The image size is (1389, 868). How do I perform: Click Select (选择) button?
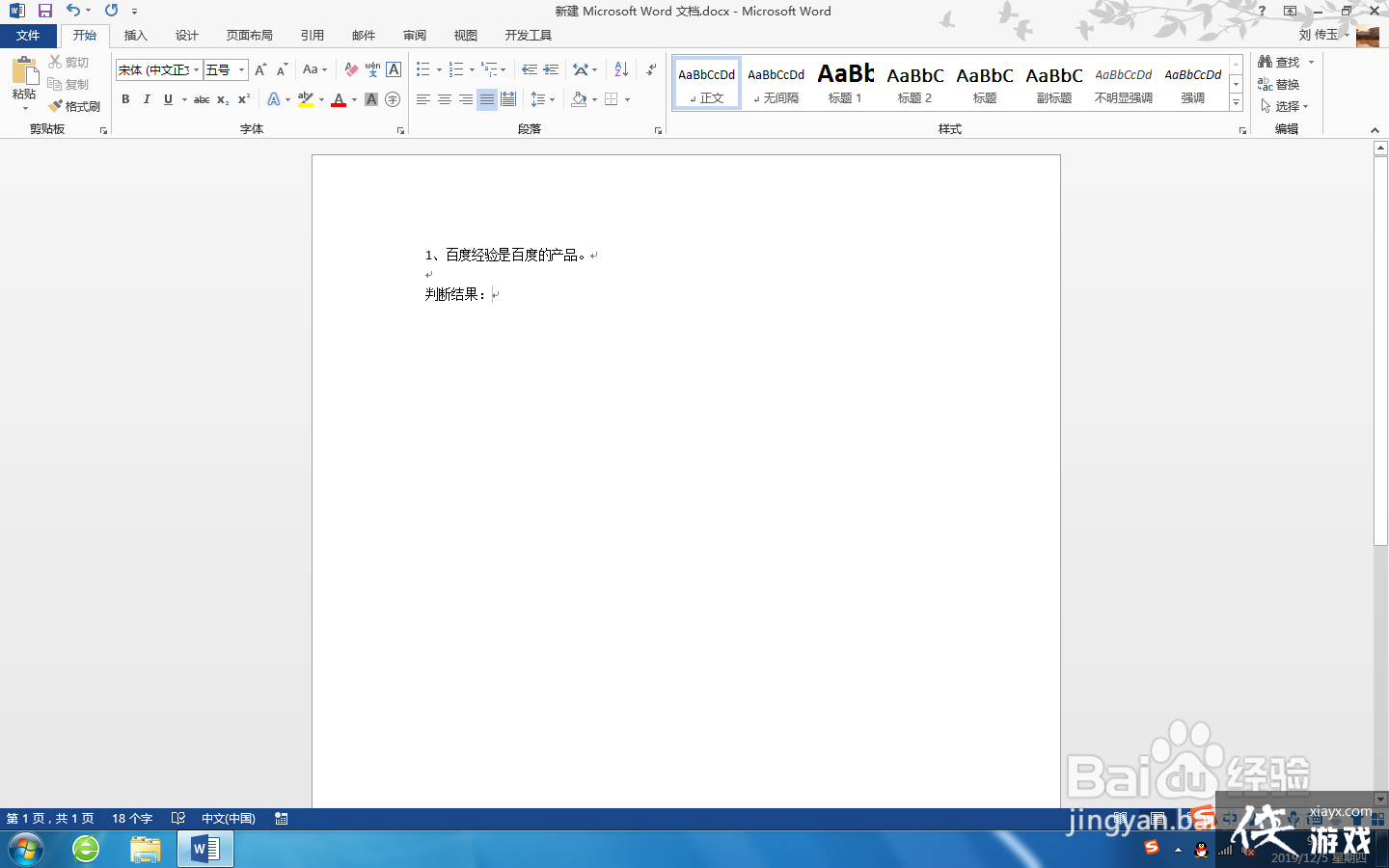point(1284,106)
